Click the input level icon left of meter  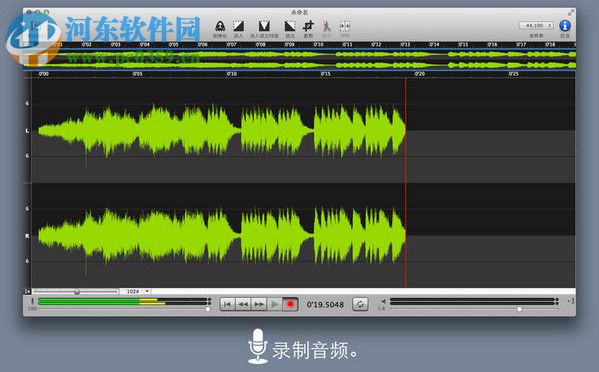(x=32, y=301)
